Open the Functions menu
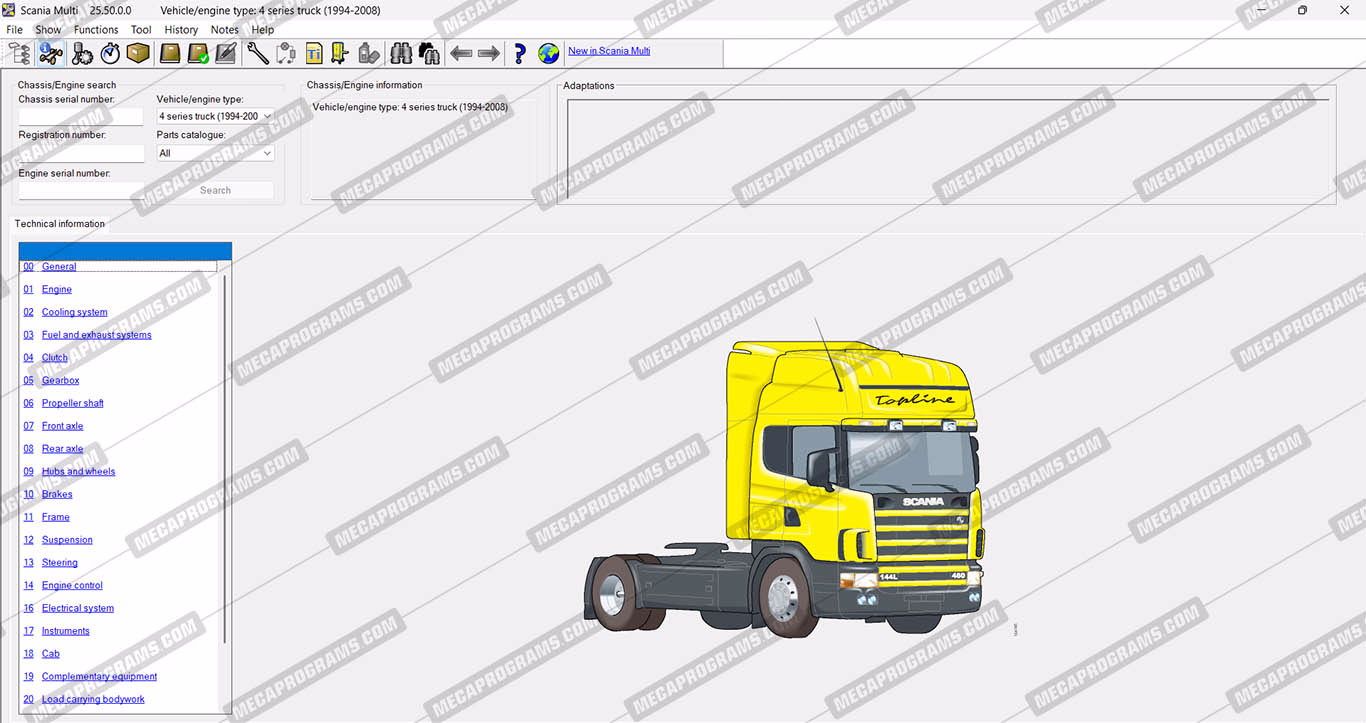1366x723 pixels. [x=96, y=30]
